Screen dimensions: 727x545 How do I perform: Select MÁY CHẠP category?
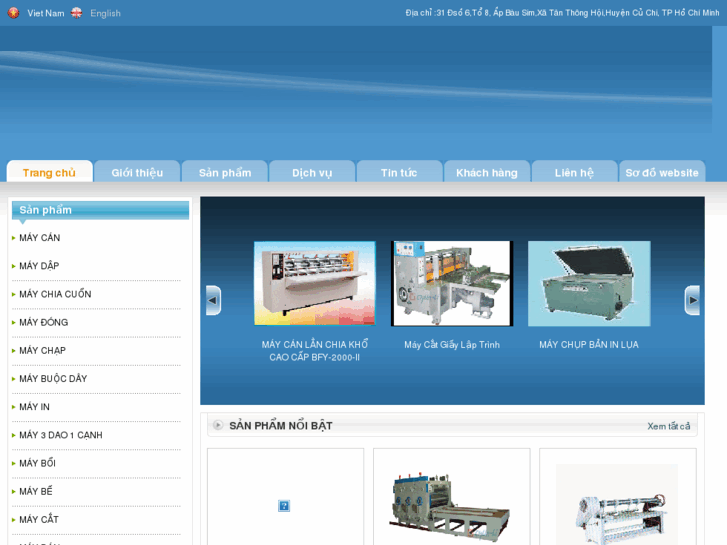coord(42,351)
